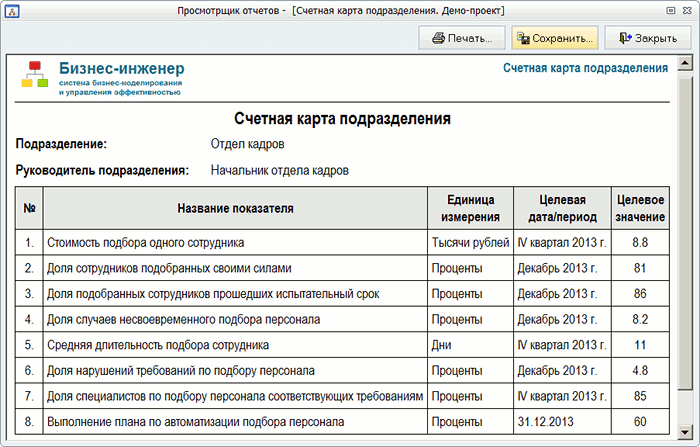This screenshot has height=447, width=700.
Task: Select row Доля случаев несвоевременного подбора персонала
Action: pos(342,319)
